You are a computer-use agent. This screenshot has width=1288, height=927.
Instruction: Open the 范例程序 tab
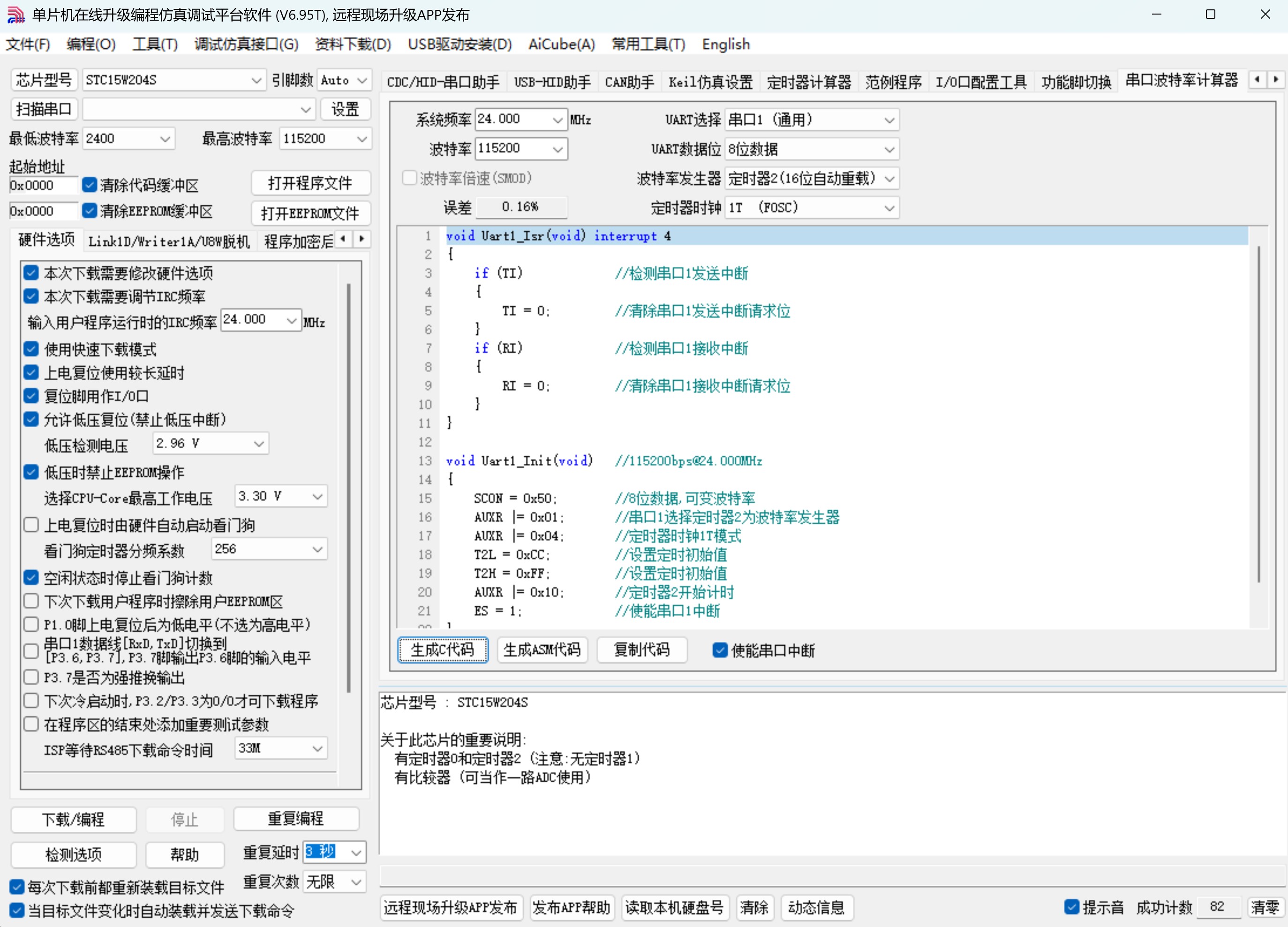[893, 83]
